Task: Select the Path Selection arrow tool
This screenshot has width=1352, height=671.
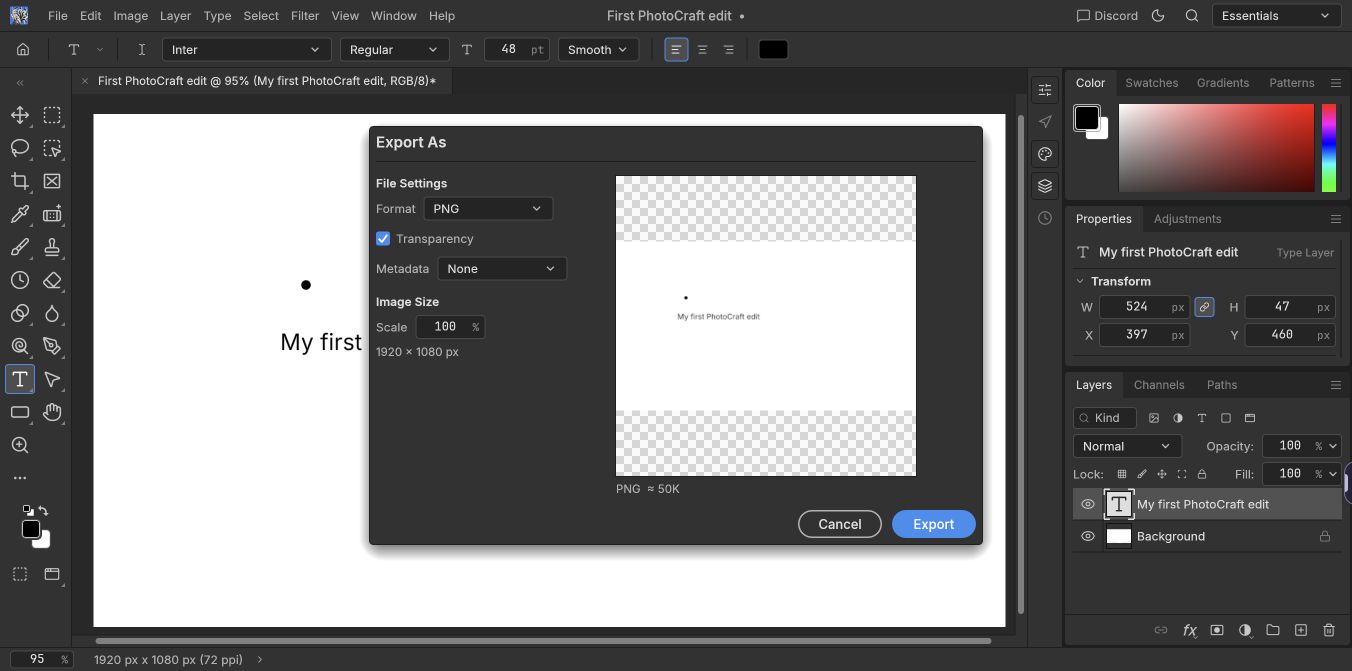Action: pos(52,379)
